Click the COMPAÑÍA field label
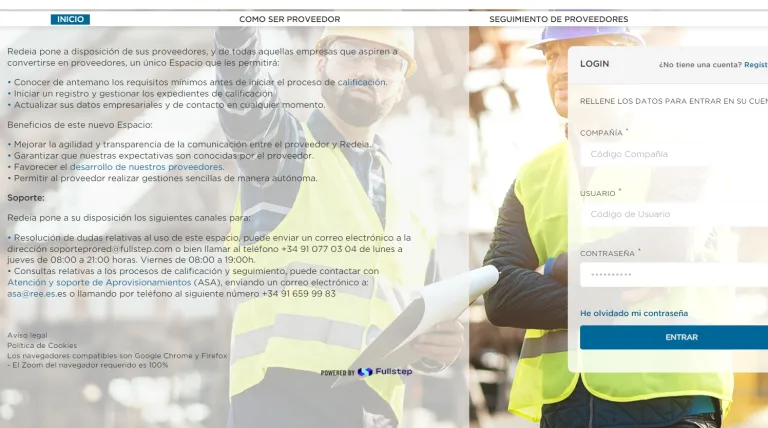The width and height of the screenshot is (768, 428). [x=601, y=132]
